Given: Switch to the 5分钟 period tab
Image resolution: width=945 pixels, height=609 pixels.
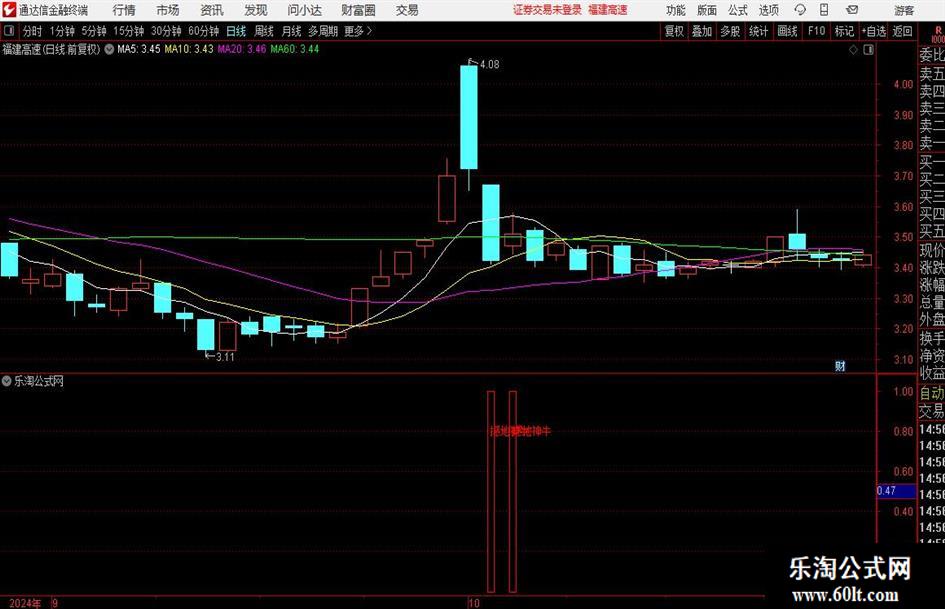Looking at the screenshot, I should tap(94, 31).
